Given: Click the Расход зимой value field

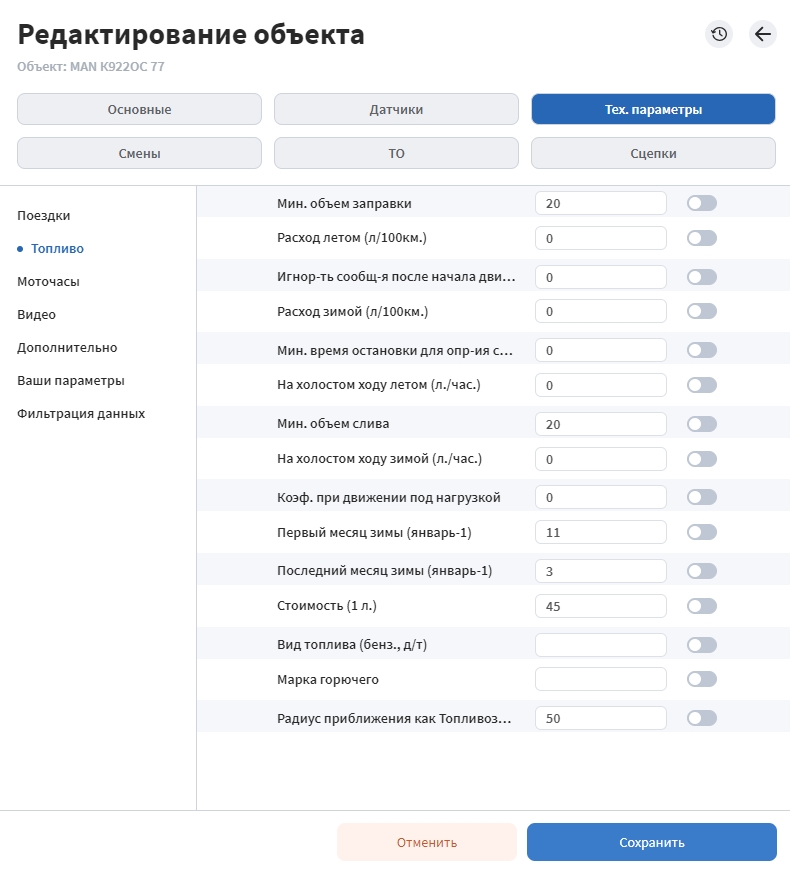Looking at the screenshot, I should [x=601, y=311].
